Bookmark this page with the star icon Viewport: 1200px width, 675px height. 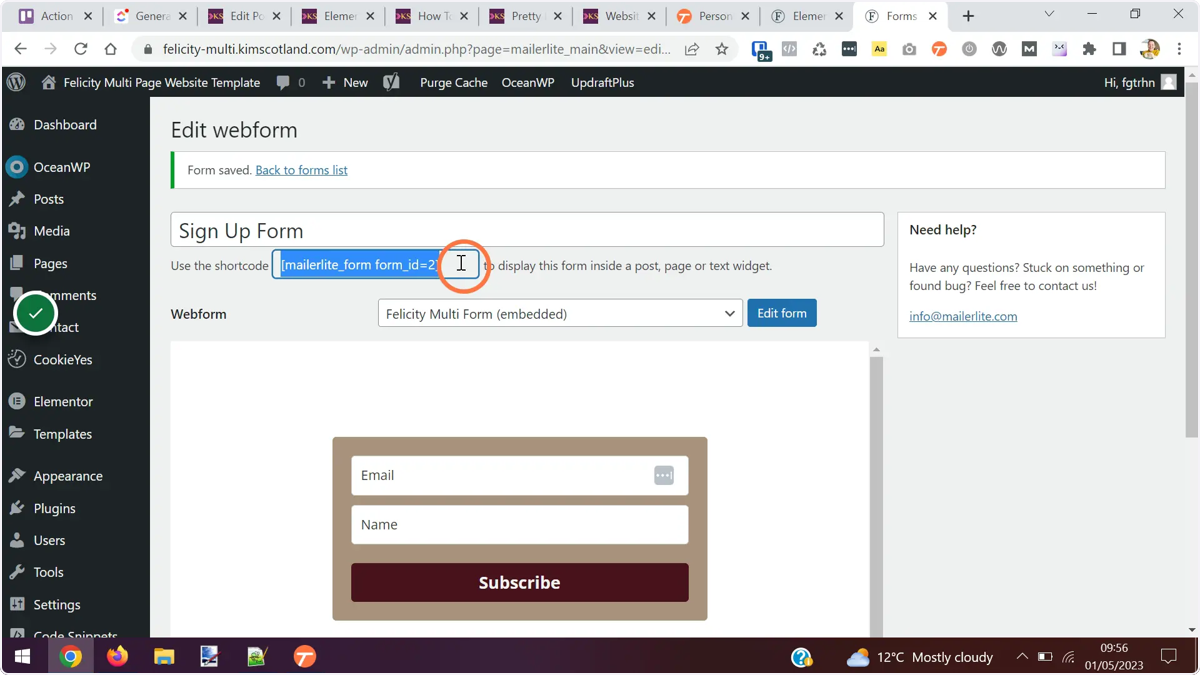722,49
